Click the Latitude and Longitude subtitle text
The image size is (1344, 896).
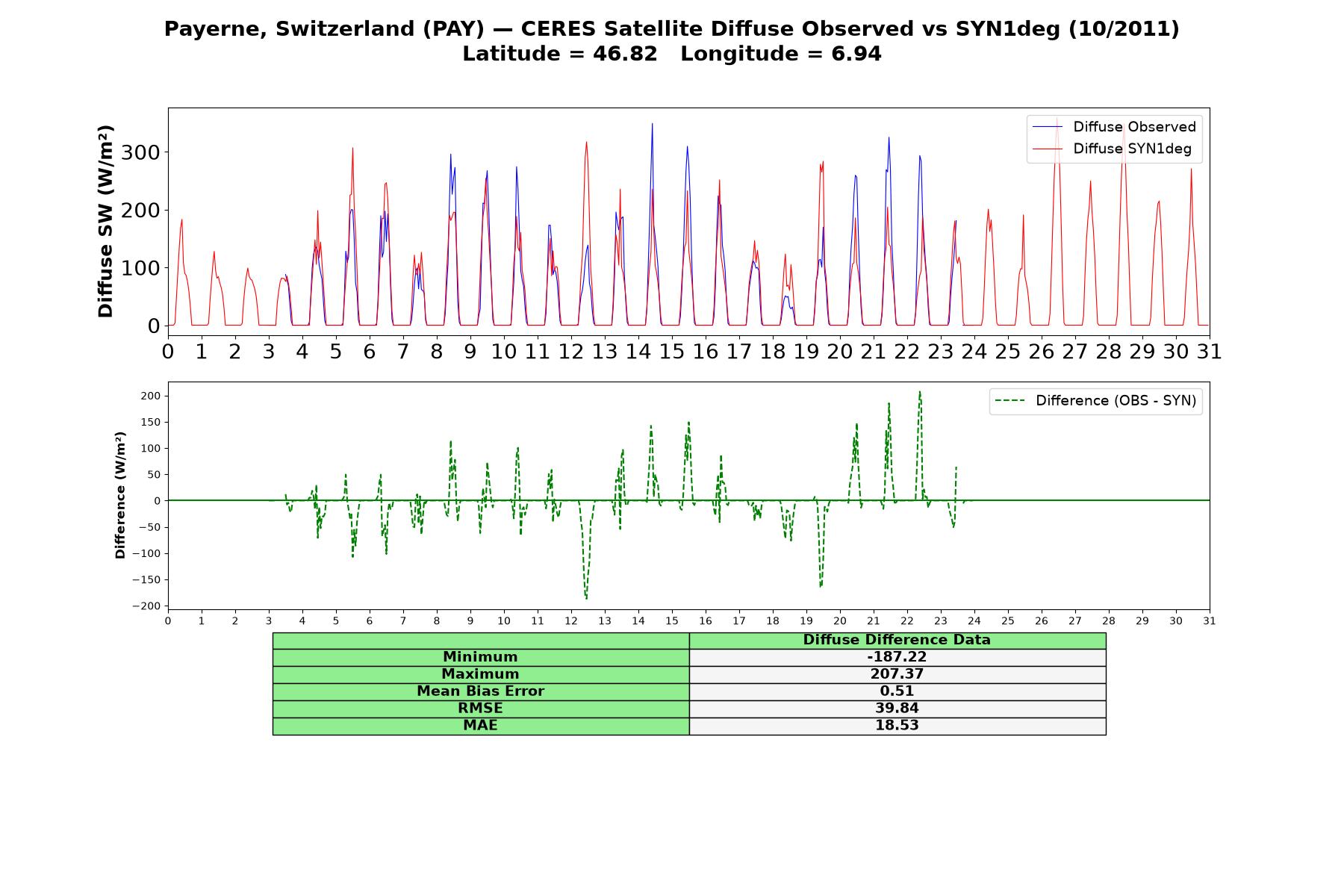672,54
